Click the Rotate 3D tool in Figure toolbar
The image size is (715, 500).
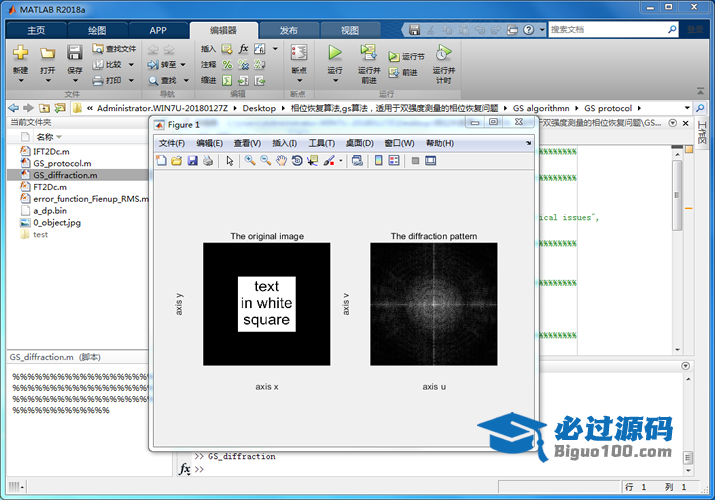click(x=297, y=160)
